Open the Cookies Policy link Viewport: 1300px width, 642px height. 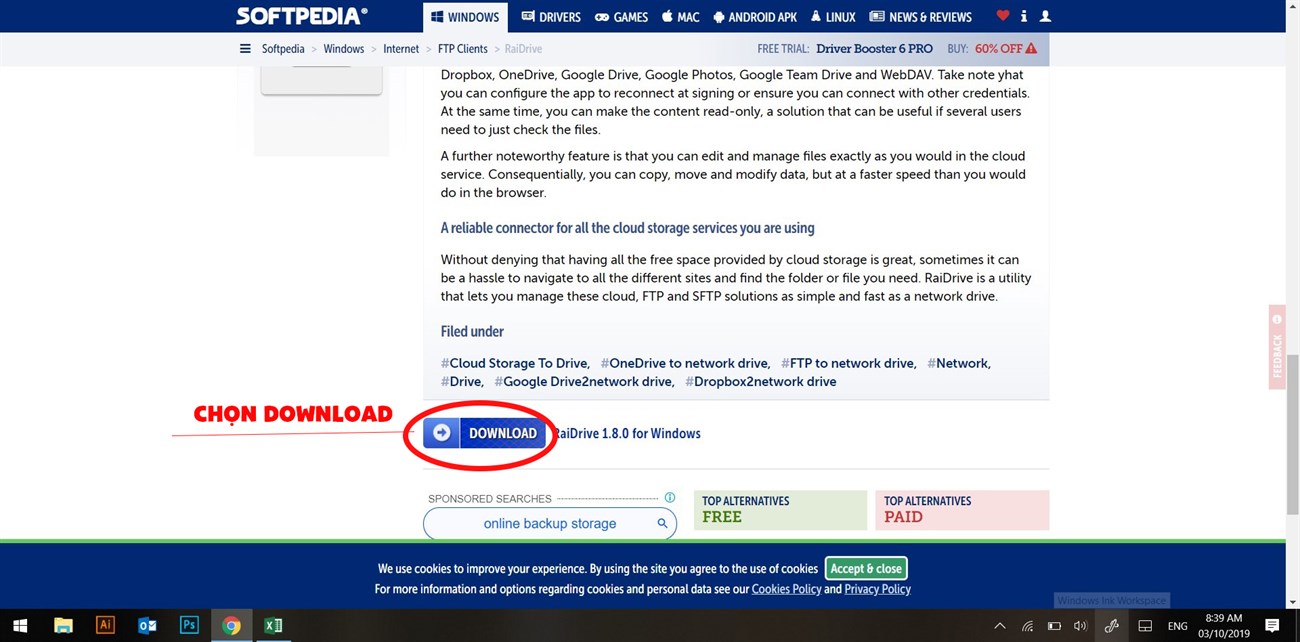(786, 589)
